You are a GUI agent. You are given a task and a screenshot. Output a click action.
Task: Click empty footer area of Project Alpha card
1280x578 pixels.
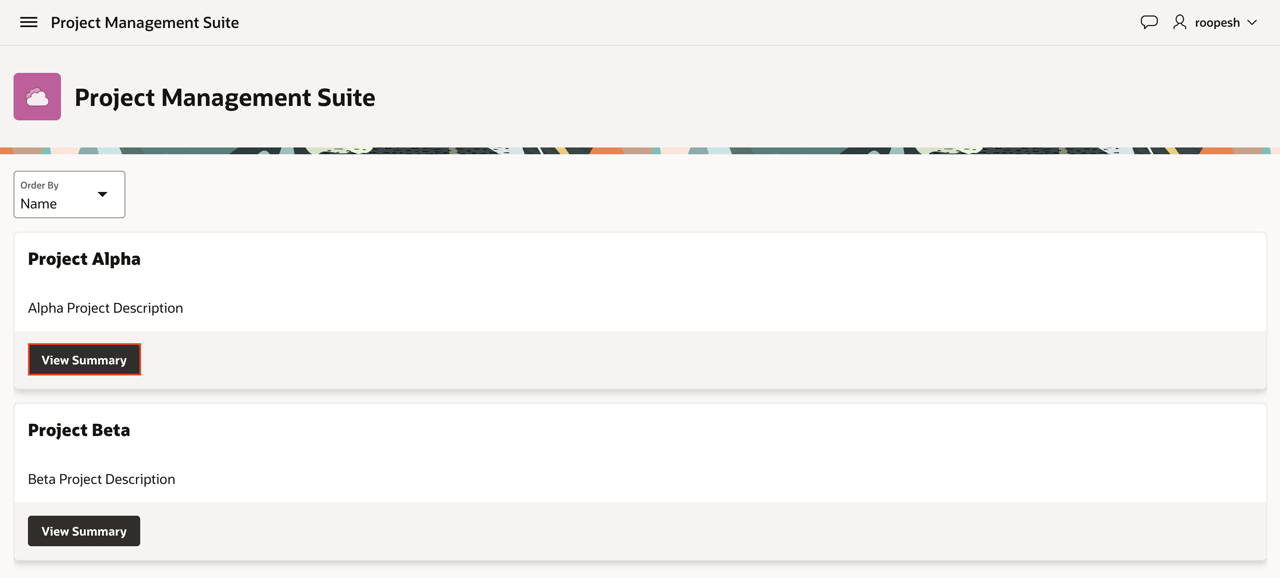[x=700, y=360]
